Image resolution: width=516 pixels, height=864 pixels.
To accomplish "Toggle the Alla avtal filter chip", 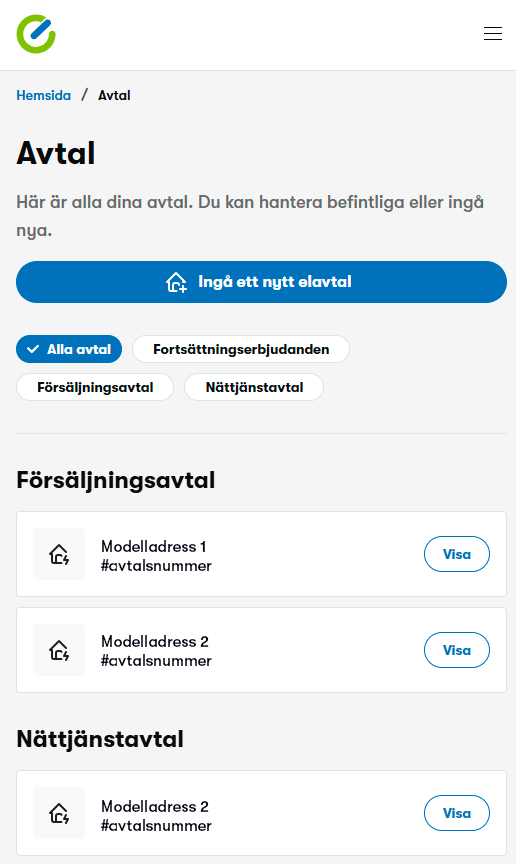I will (69, 349).
